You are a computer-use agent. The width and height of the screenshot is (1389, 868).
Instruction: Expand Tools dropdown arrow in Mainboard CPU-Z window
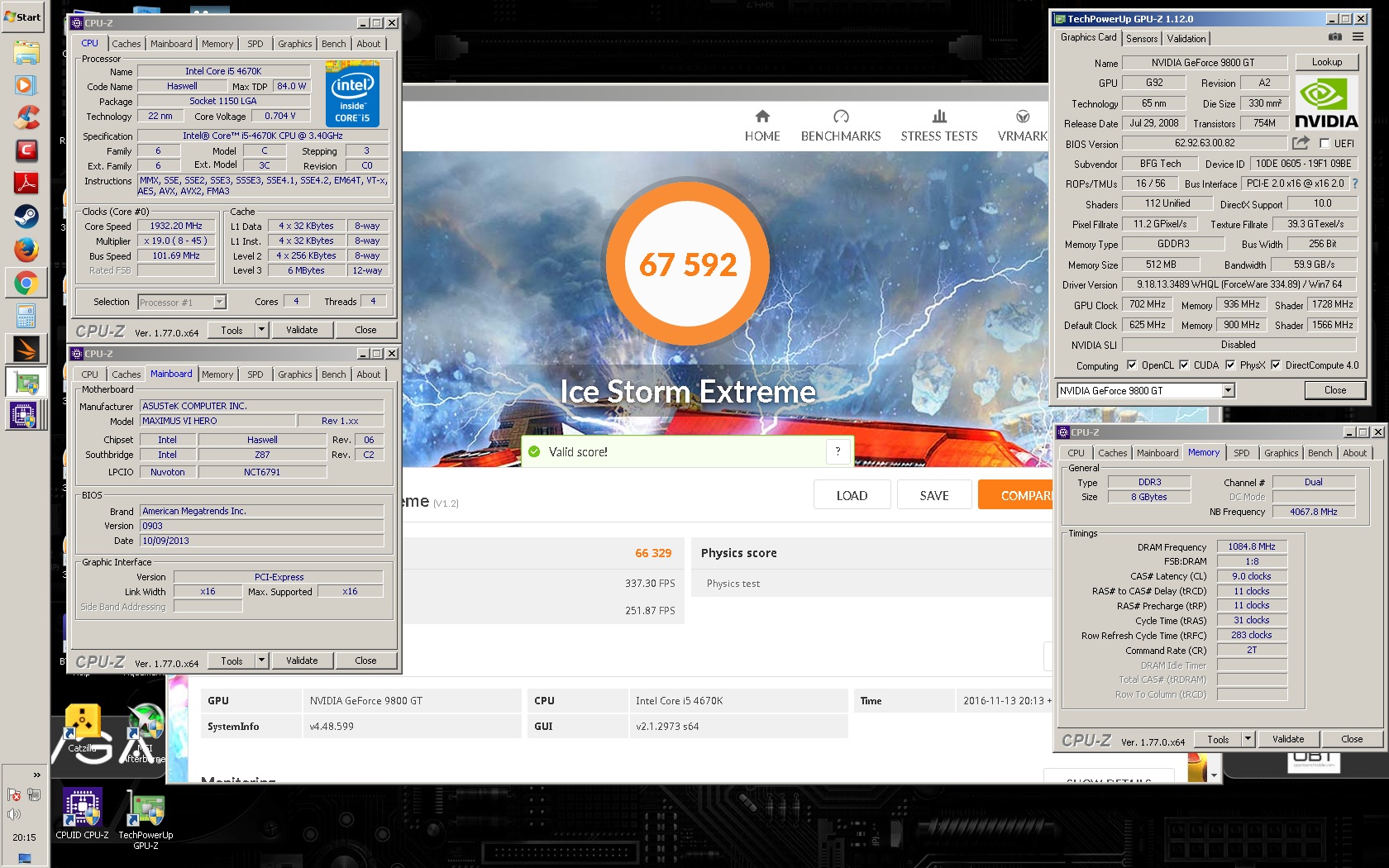tap(262, 661)
